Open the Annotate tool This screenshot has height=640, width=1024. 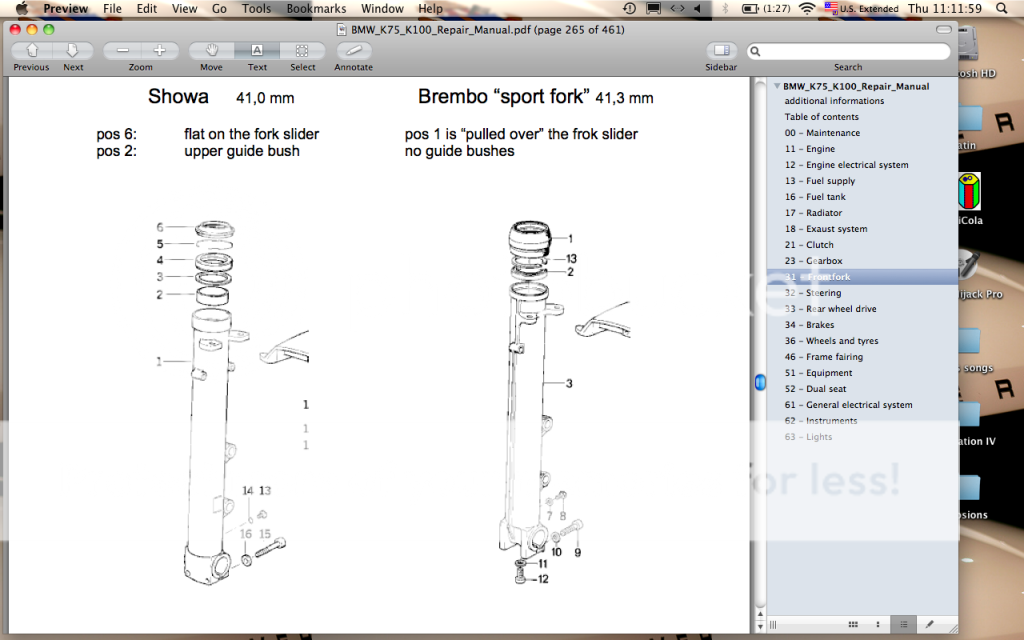click(x=353, y=50)
